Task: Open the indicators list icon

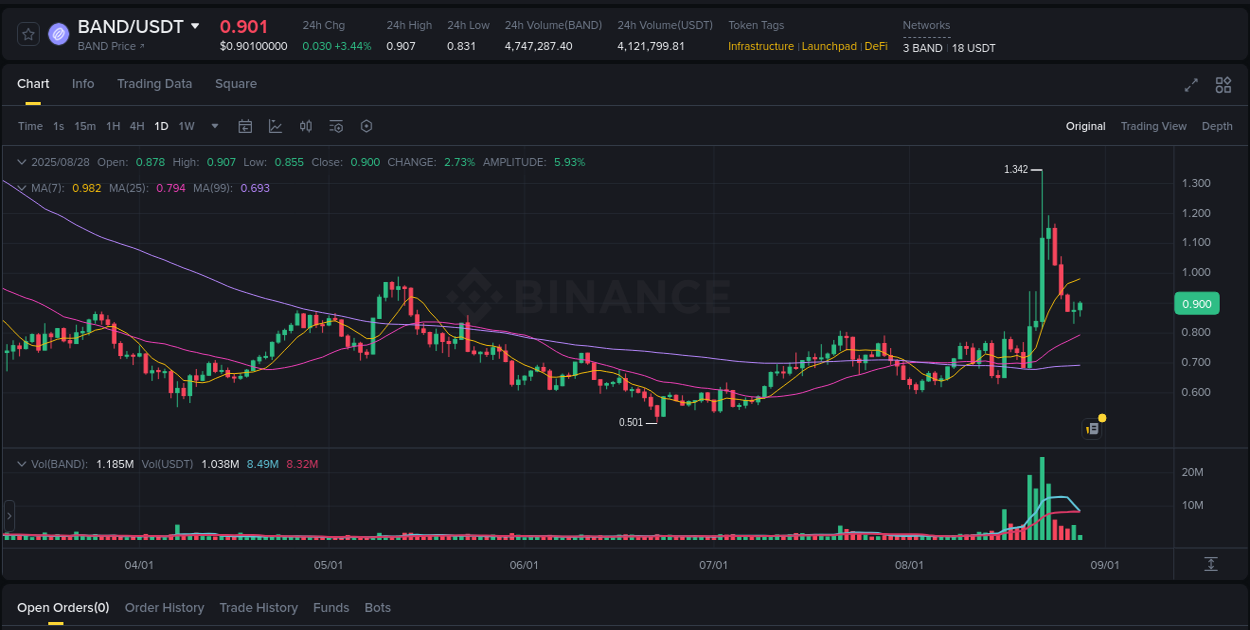Action: [336, 126]
